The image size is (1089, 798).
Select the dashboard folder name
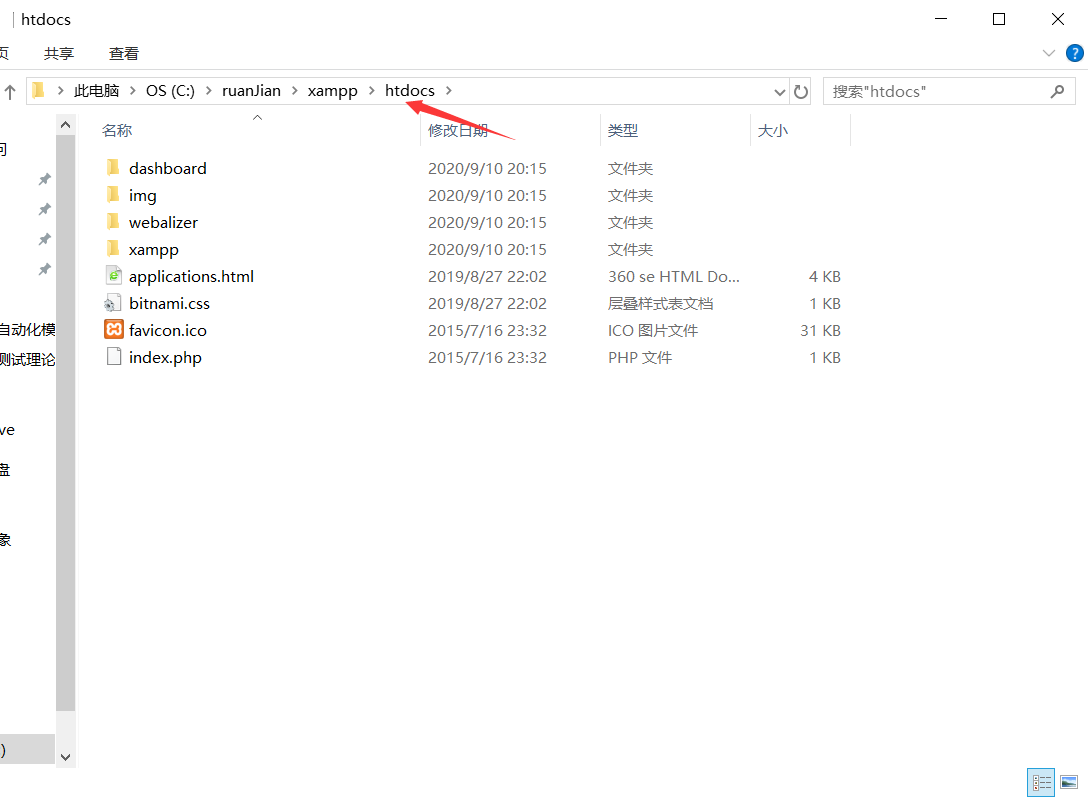(x=167, y=168)
